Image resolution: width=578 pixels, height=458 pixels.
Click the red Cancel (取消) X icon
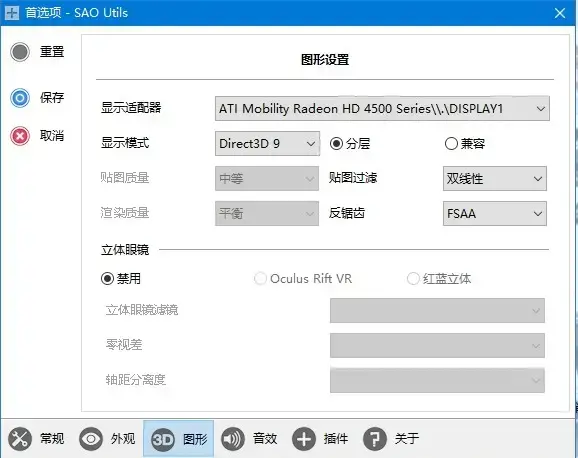coord(20,136)
